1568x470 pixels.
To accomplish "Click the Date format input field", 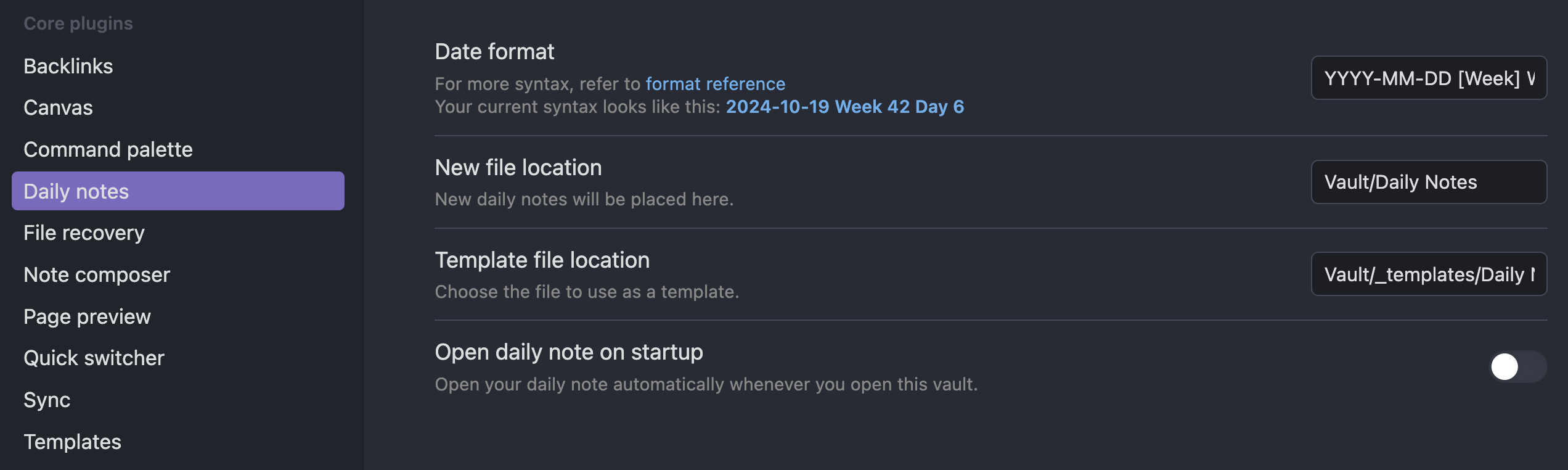I will click(x=1428, y=78).
